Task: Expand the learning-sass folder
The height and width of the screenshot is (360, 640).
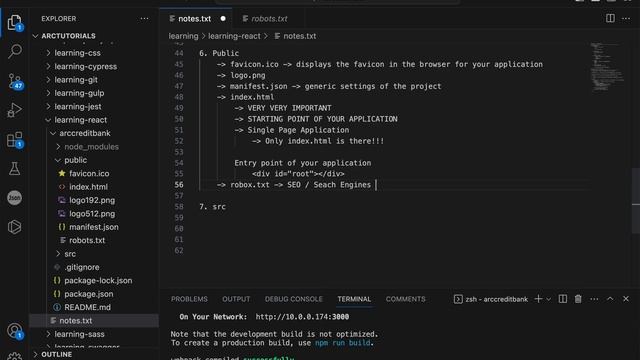Action: pos(93,334)
